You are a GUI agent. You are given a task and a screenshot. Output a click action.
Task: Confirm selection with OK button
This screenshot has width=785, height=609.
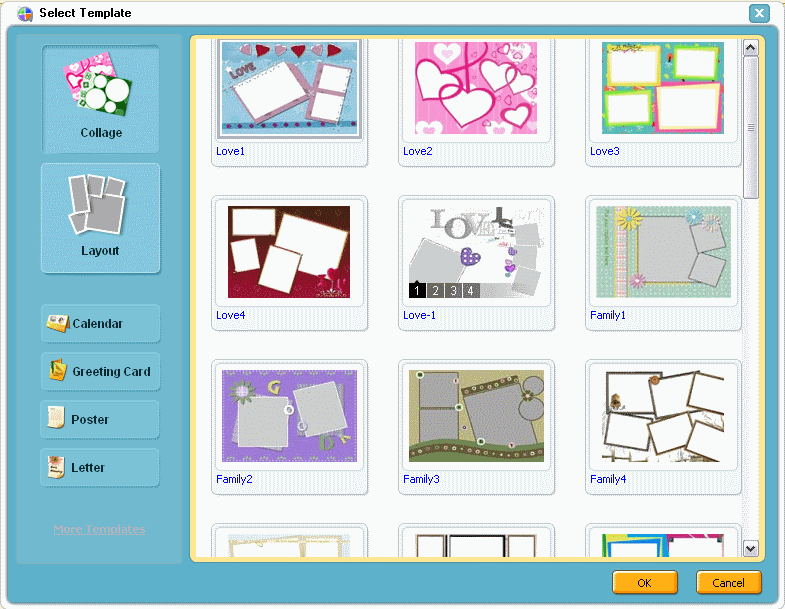click(x=644, y=583)
